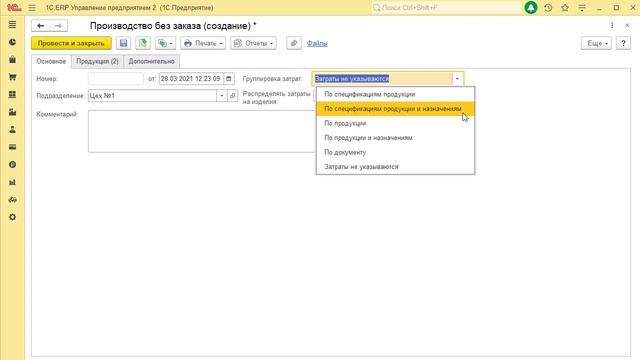Open the treasury card section in sidebar
This screenshot has width=640, height=360.
[x=12, y=147]
